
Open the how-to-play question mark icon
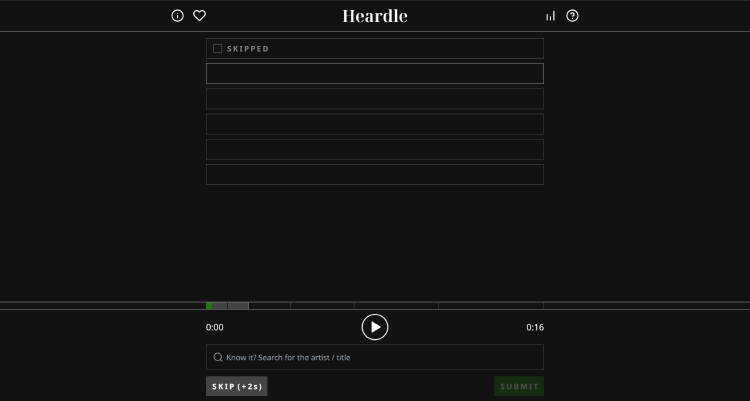(572, 16)
